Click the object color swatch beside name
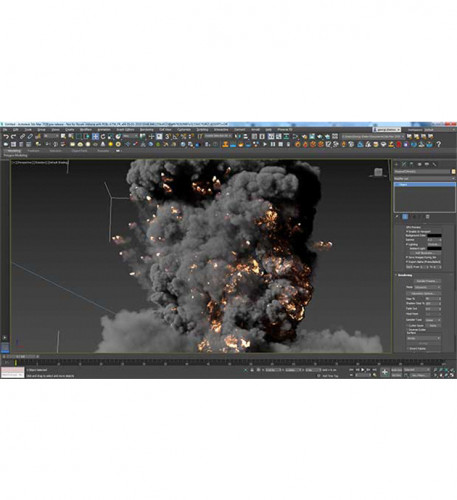The height and width of the screenshot is (500, 457). [453, 171]
